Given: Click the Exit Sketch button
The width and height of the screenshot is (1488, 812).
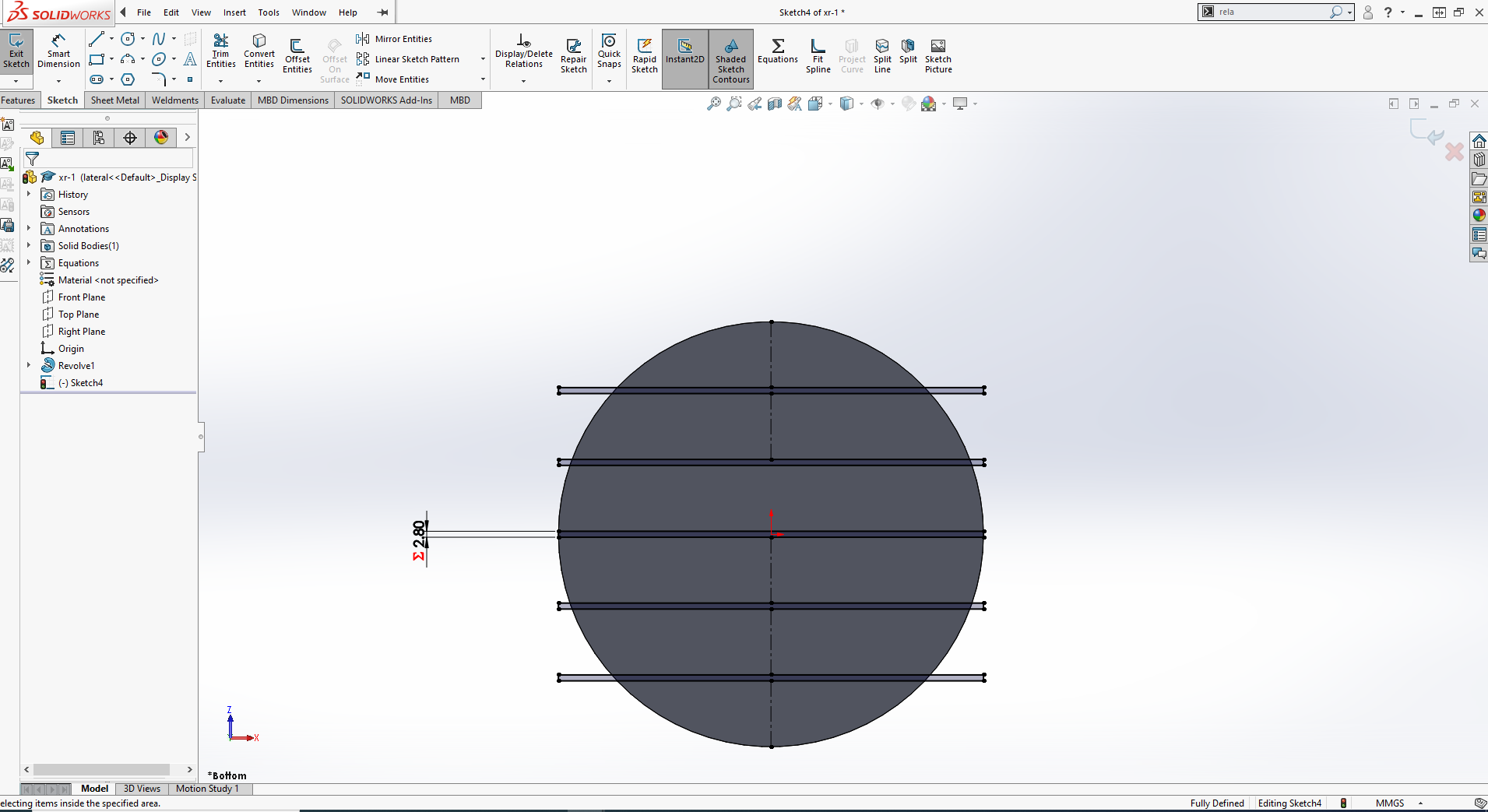Looking at the screenshot, I should point(16,51).
